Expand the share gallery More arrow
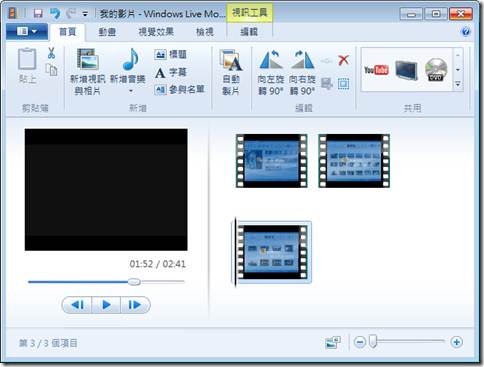The image size is (484, 367). pyautogui.click(x=458, y=84)
